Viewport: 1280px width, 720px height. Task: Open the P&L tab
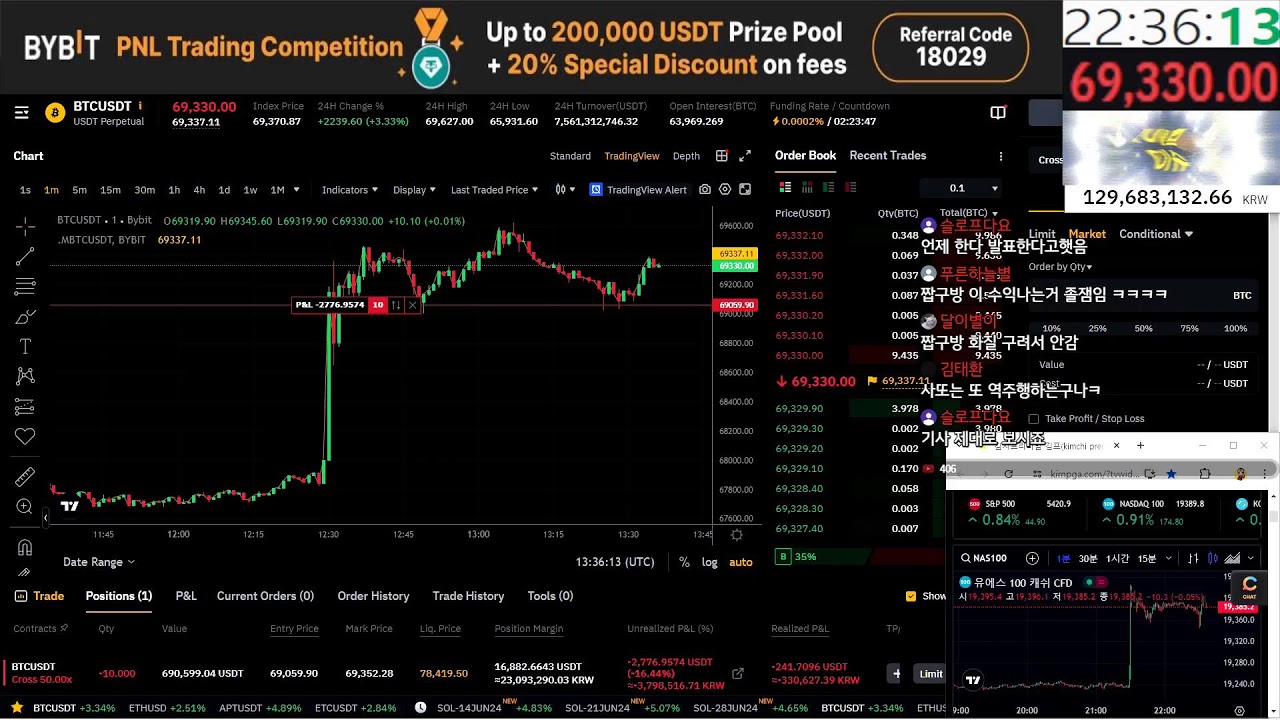[186, 596]
